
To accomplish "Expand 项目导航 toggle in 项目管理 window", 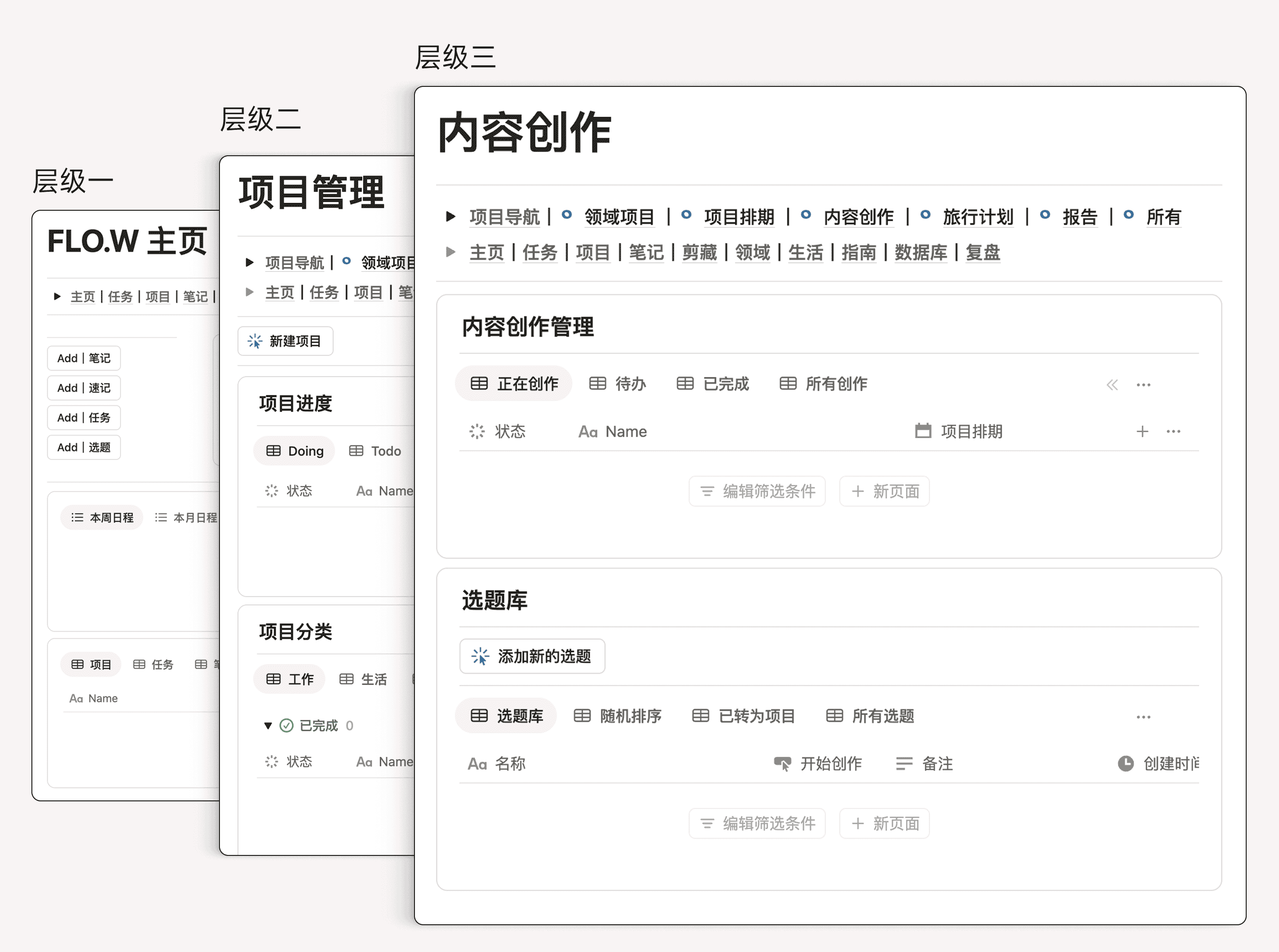I will [250, 262].
